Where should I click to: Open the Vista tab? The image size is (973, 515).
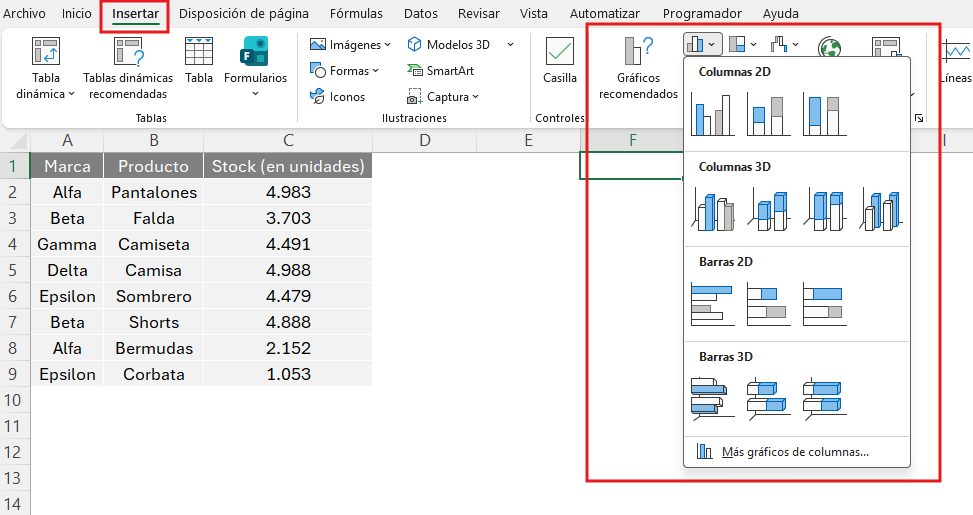[534, 13]
